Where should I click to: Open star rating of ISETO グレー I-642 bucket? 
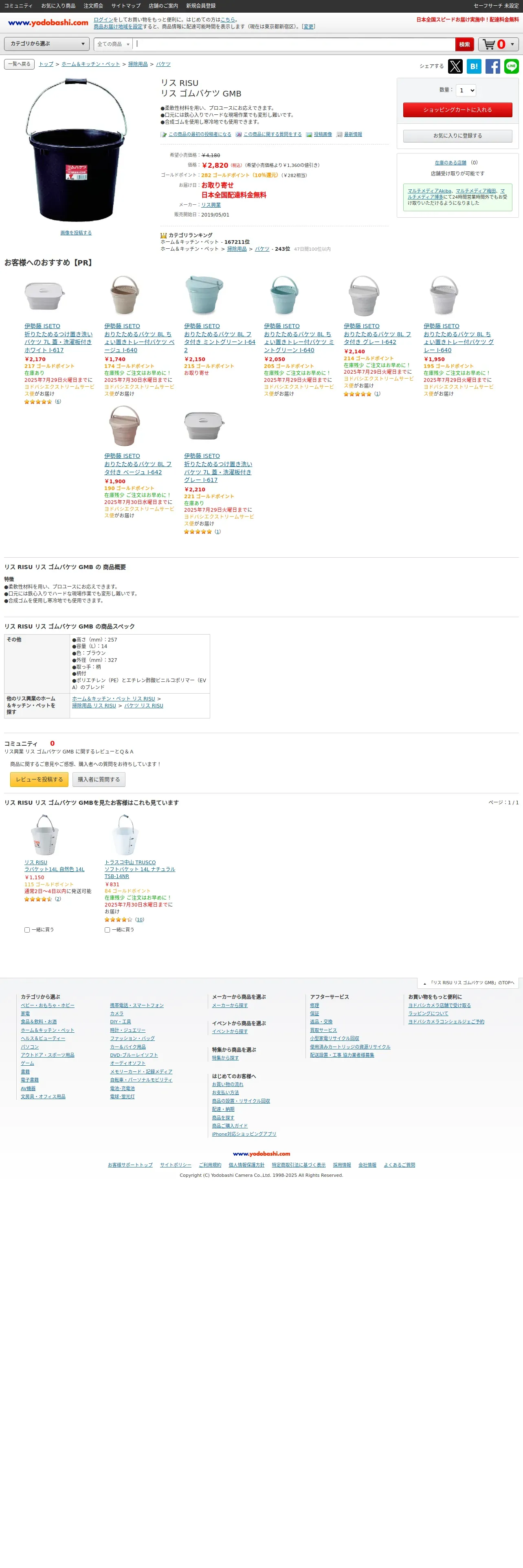[357, 394]
